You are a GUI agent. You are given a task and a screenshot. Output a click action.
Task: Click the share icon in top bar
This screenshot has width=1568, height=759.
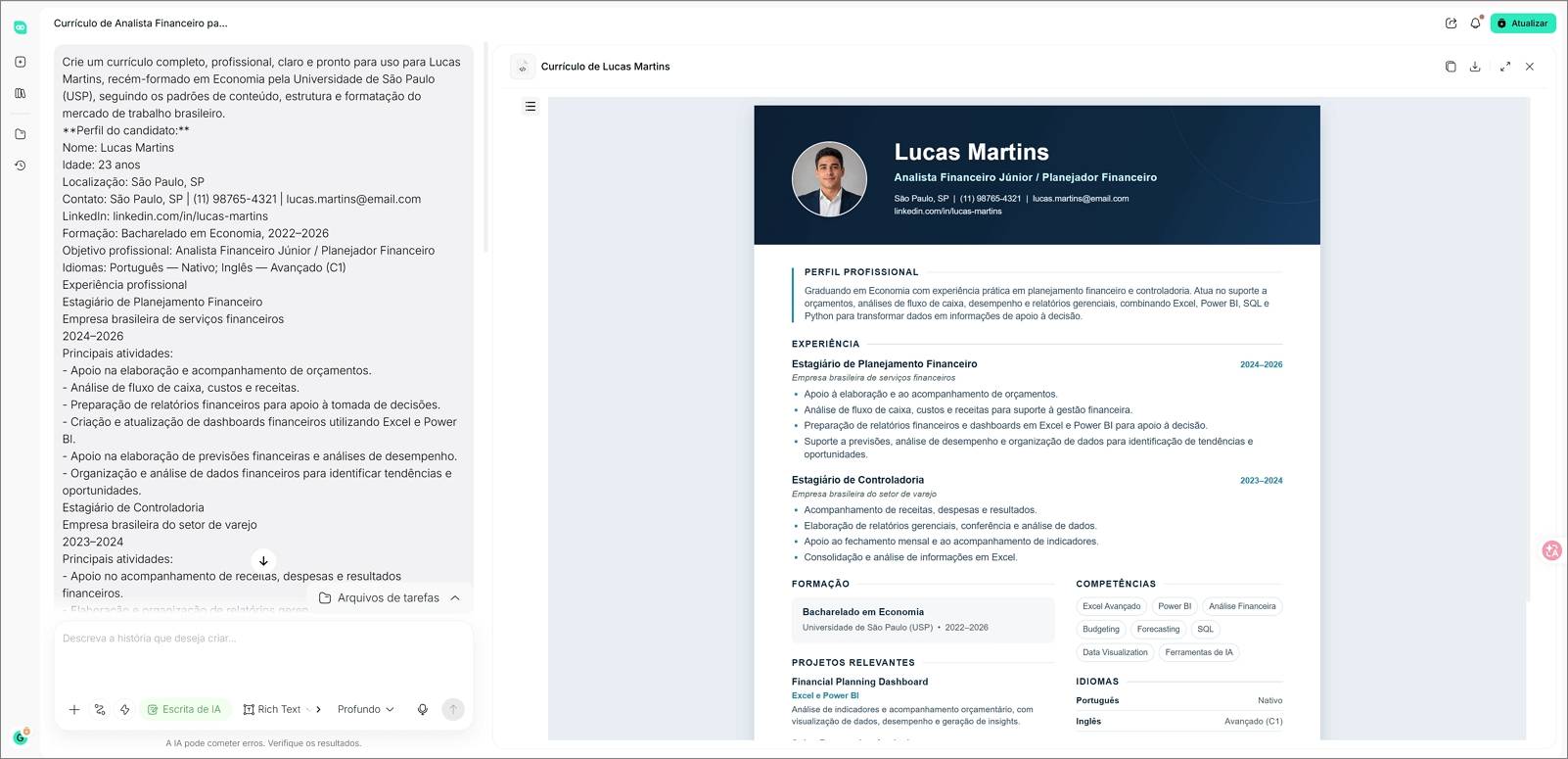[x=1451, y=24]
